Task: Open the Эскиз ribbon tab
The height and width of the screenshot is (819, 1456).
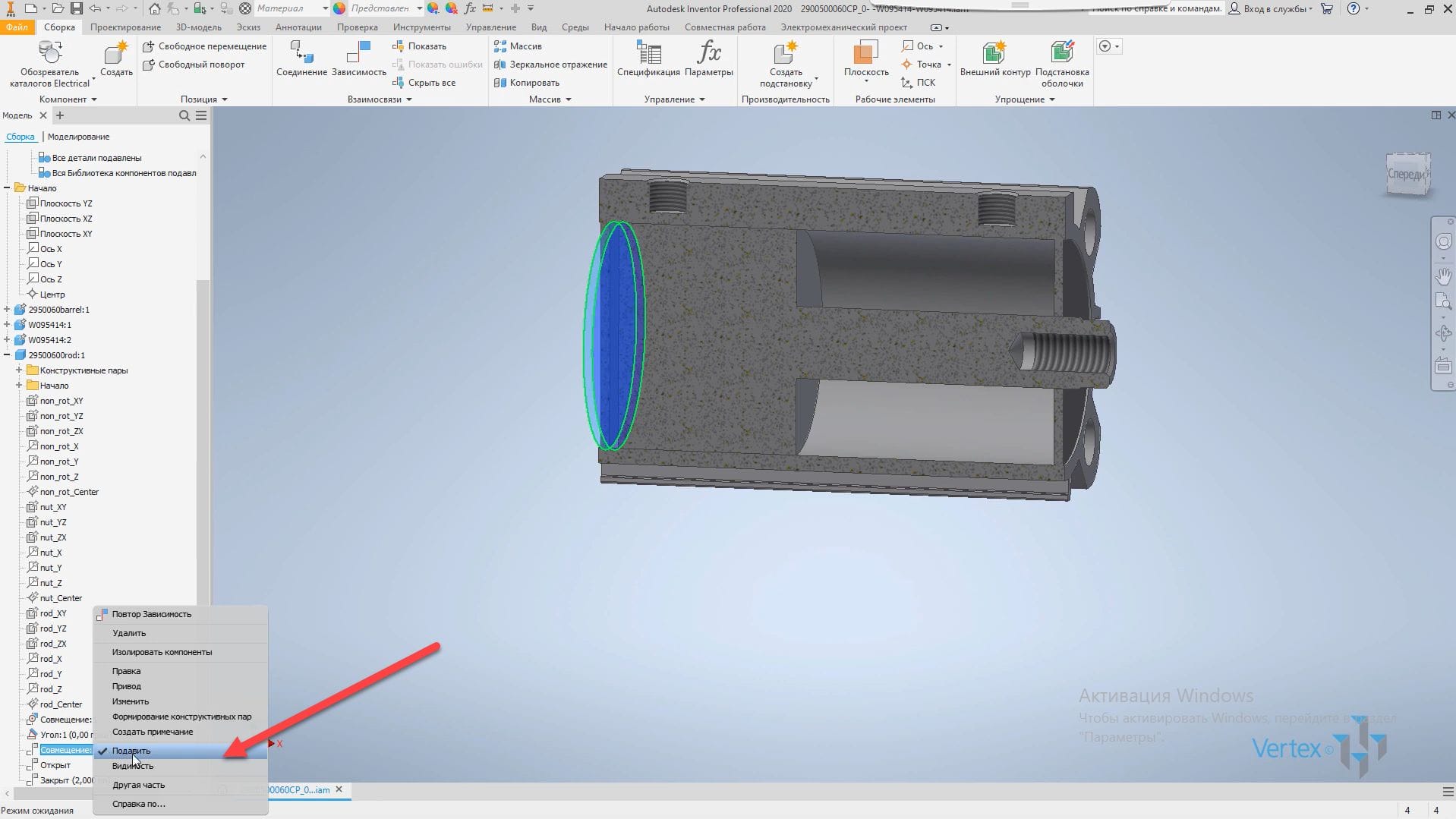Action: pos(248,27)
